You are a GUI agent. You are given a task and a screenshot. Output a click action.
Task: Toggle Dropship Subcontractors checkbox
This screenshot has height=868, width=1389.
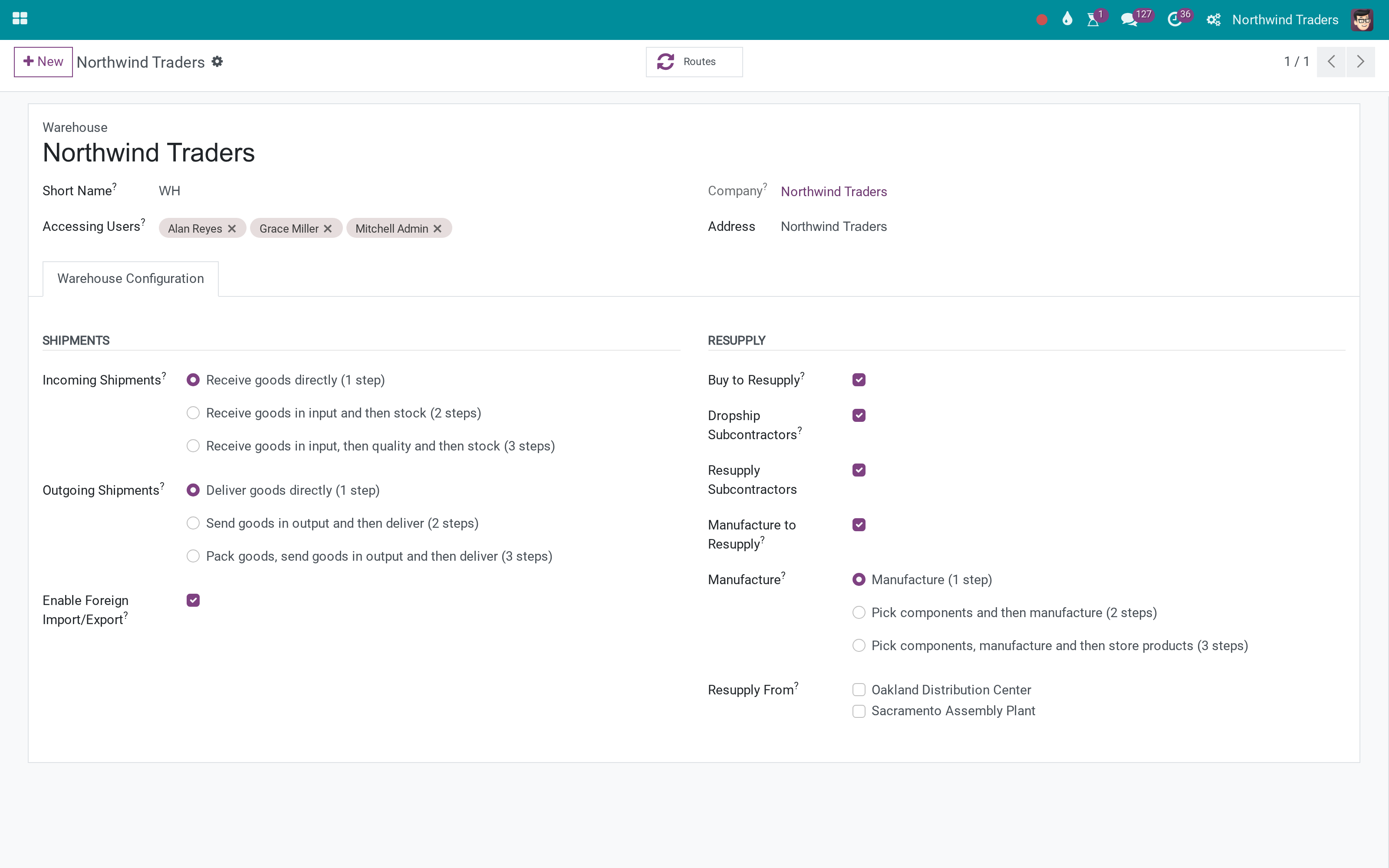[x=859, y=415]
